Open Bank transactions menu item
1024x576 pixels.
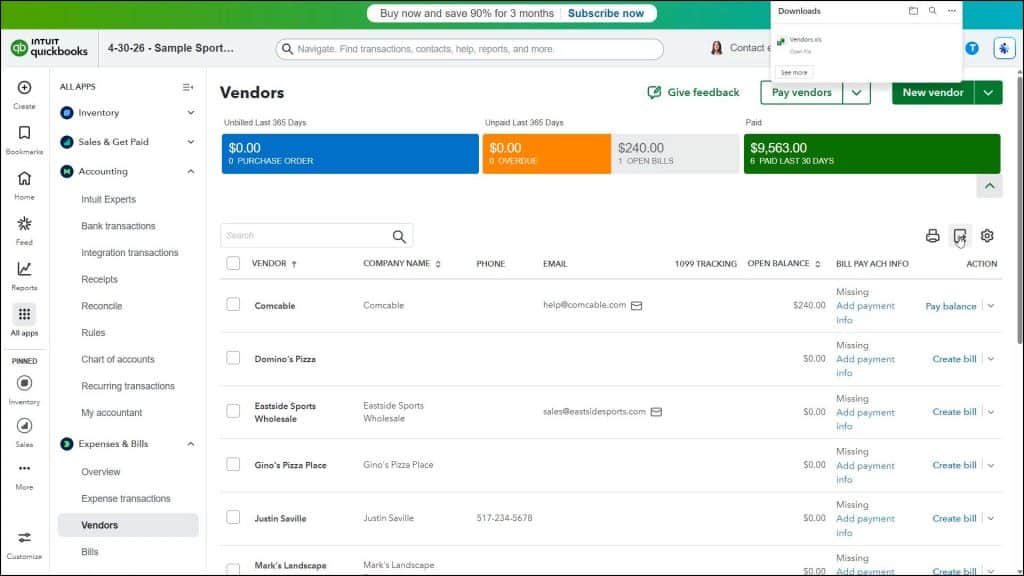pos(118,226)
